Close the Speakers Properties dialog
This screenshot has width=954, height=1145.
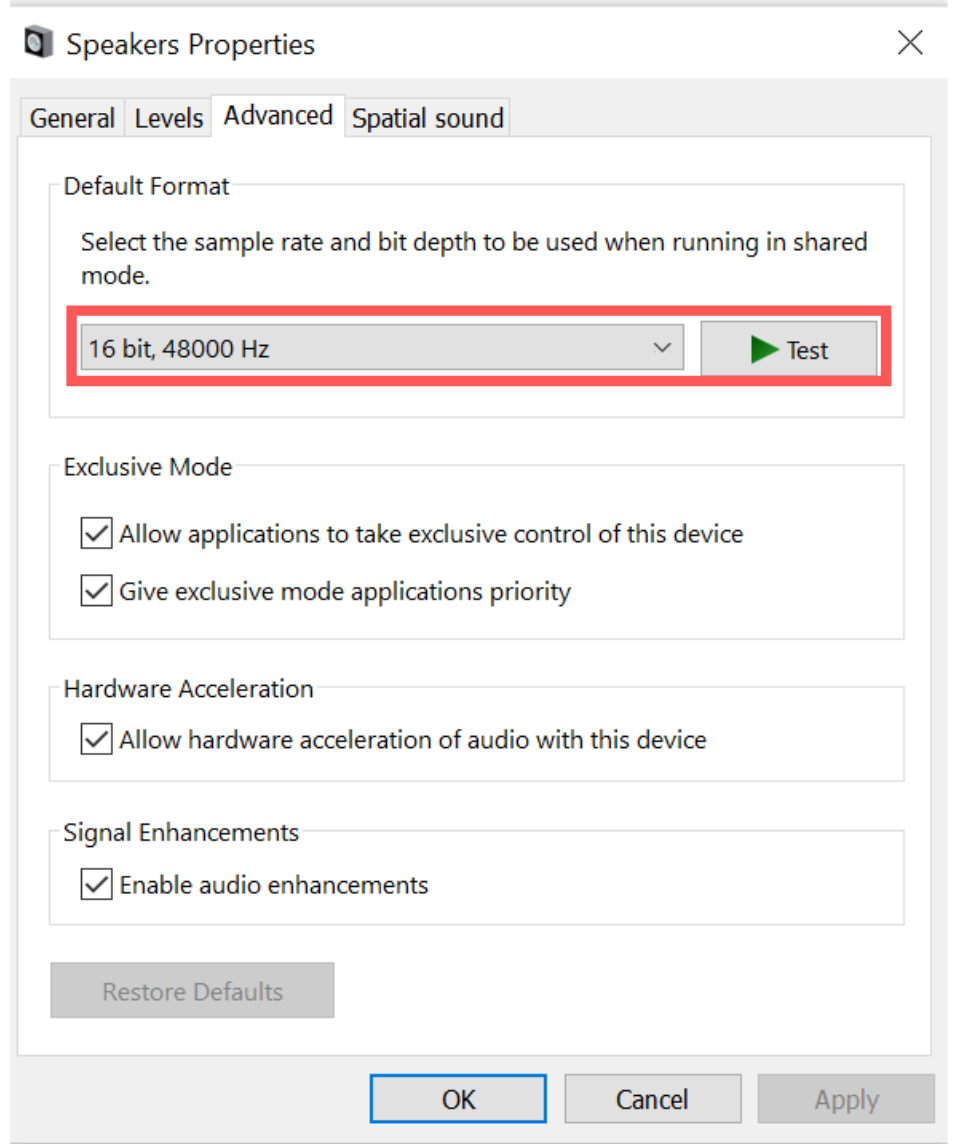[910, 43]
